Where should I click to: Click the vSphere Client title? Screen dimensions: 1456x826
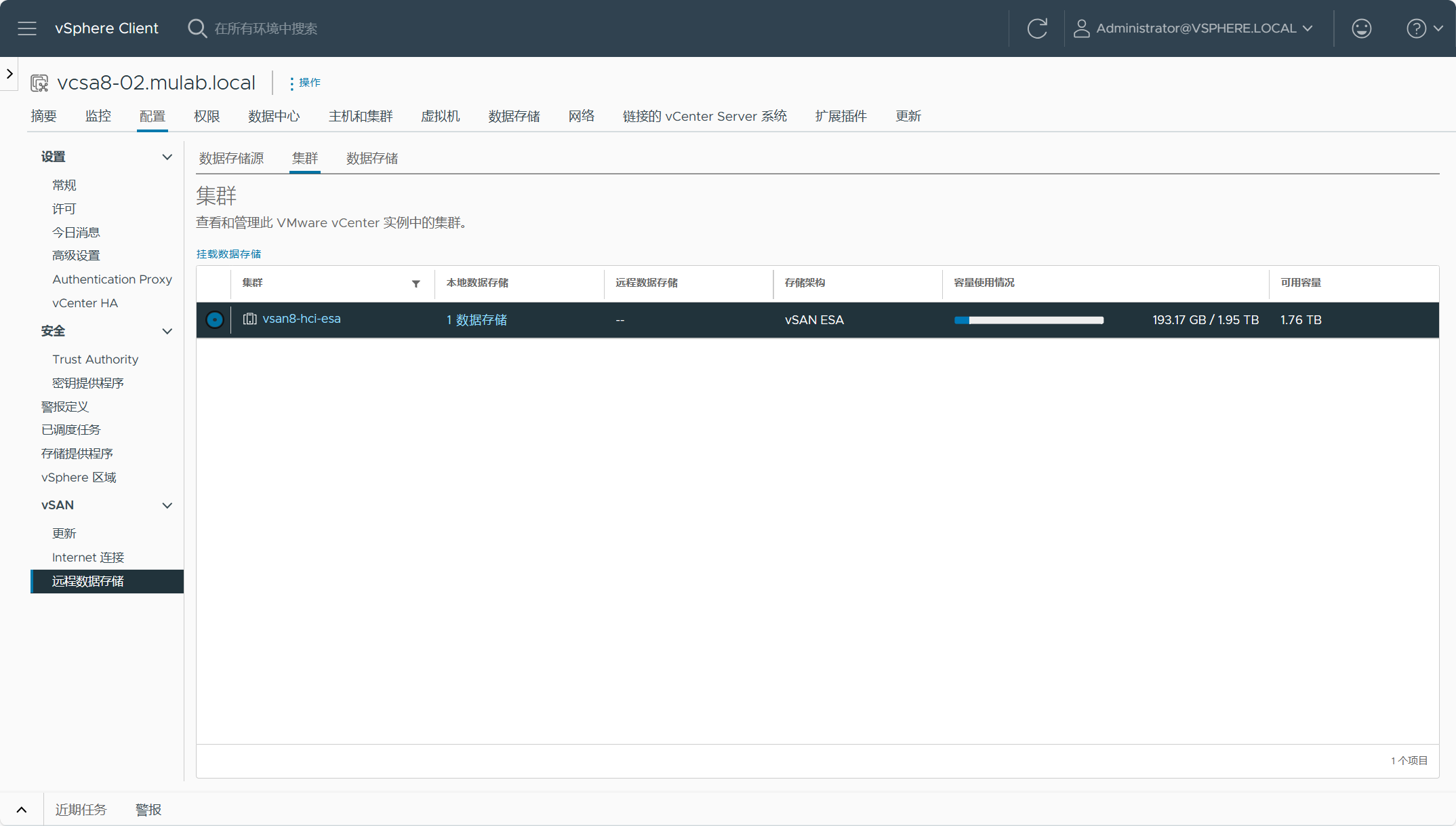106,28
